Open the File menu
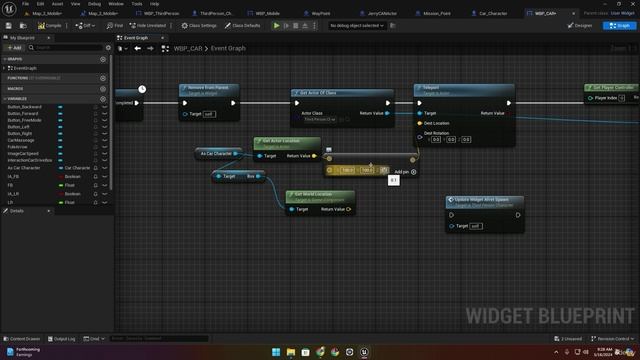 (x=25, y=4)
